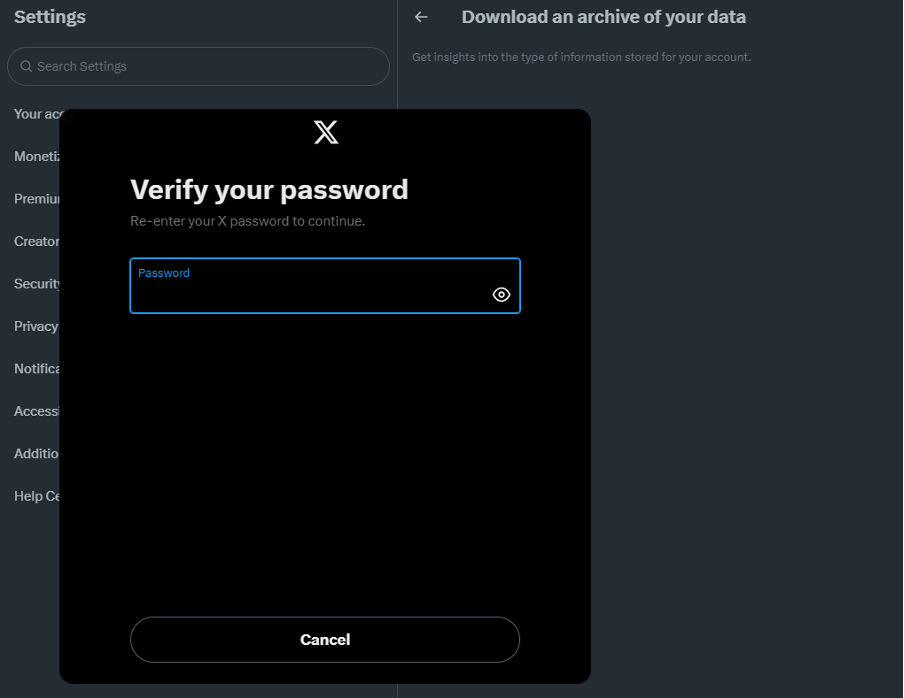Screen dimensions: 904x698
Task: Click the Verify your password heading
Action: point(268,189)
